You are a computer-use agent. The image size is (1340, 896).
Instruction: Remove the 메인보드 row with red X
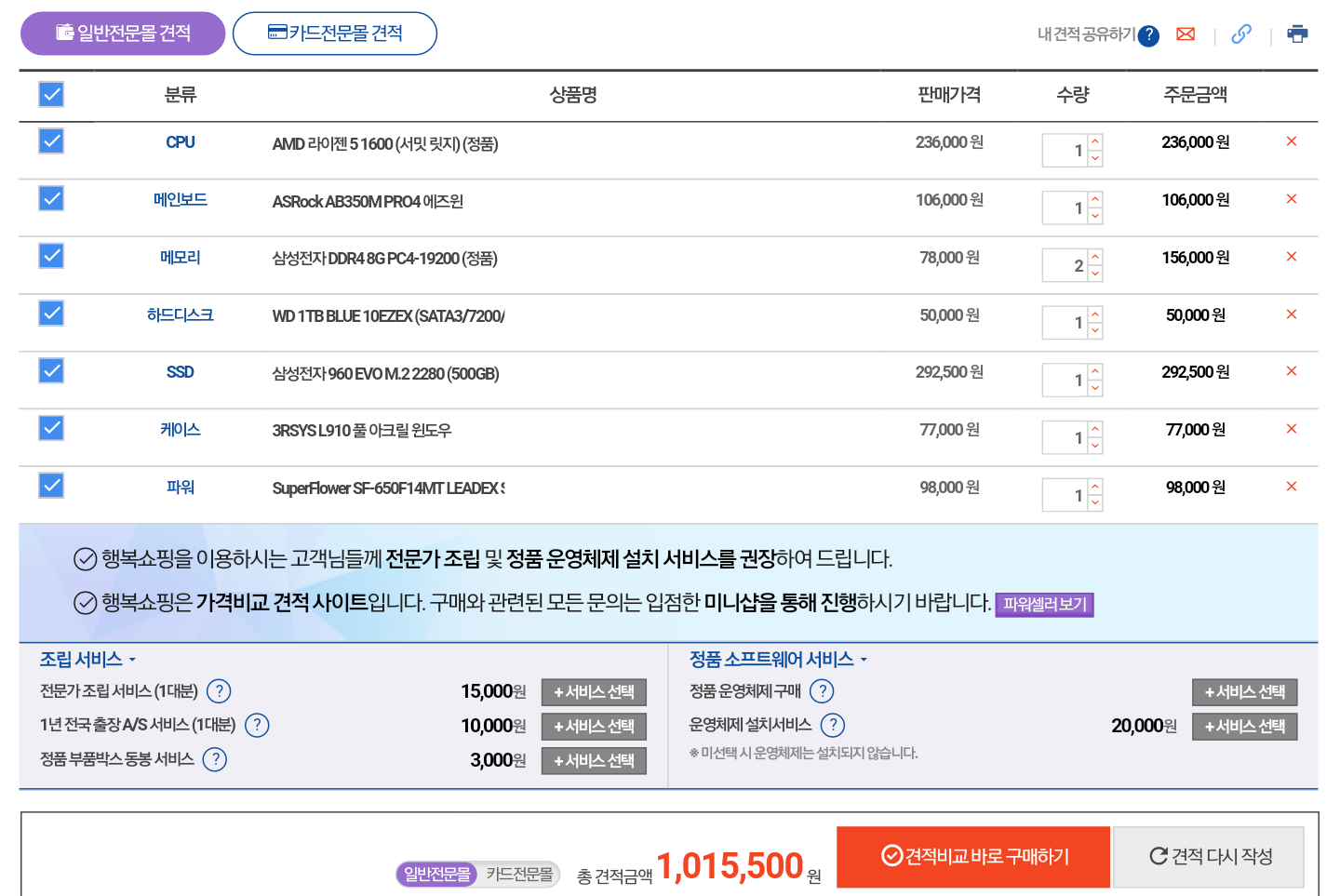click(x=1292, y=199)
